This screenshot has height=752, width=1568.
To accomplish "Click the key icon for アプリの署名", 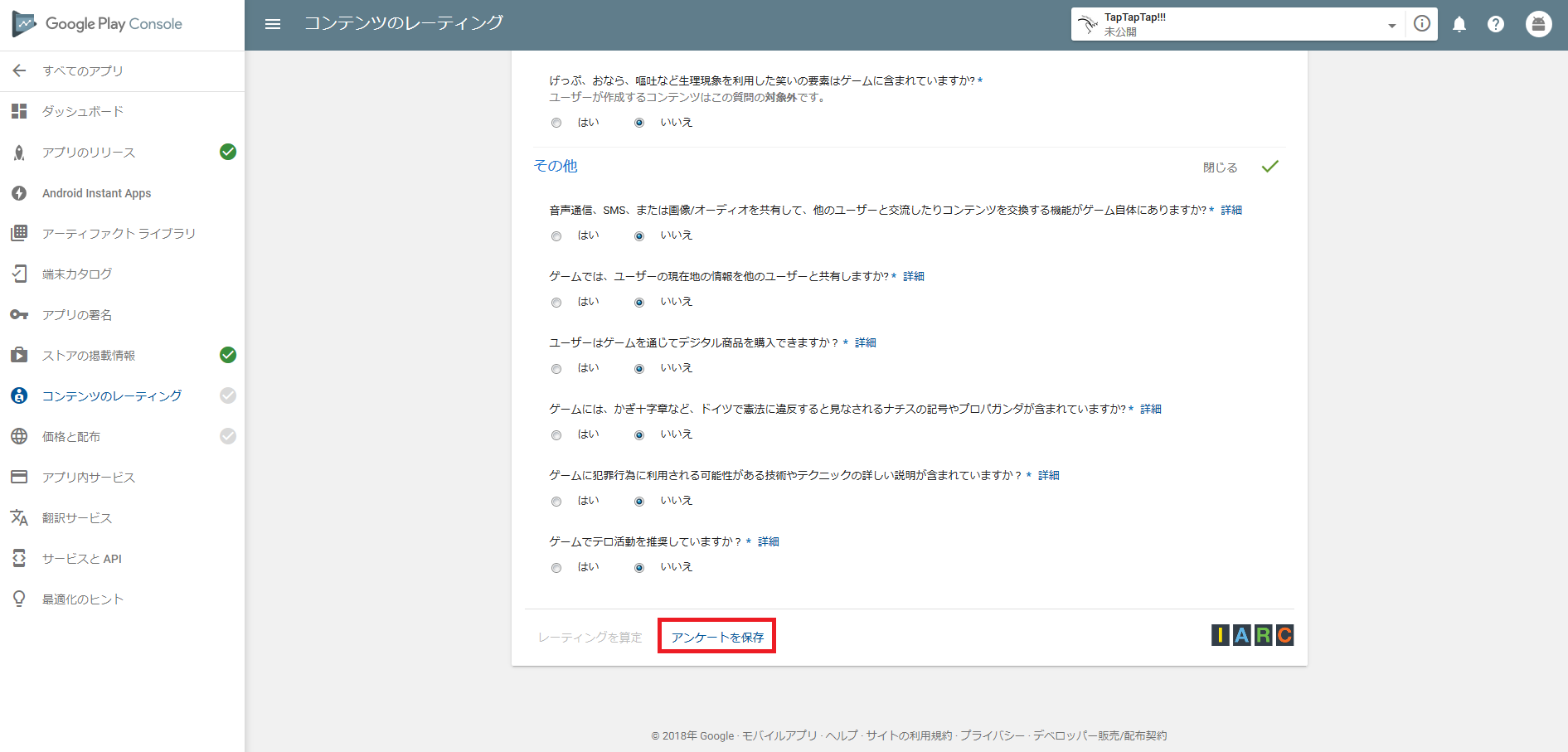I will (19, 314).
